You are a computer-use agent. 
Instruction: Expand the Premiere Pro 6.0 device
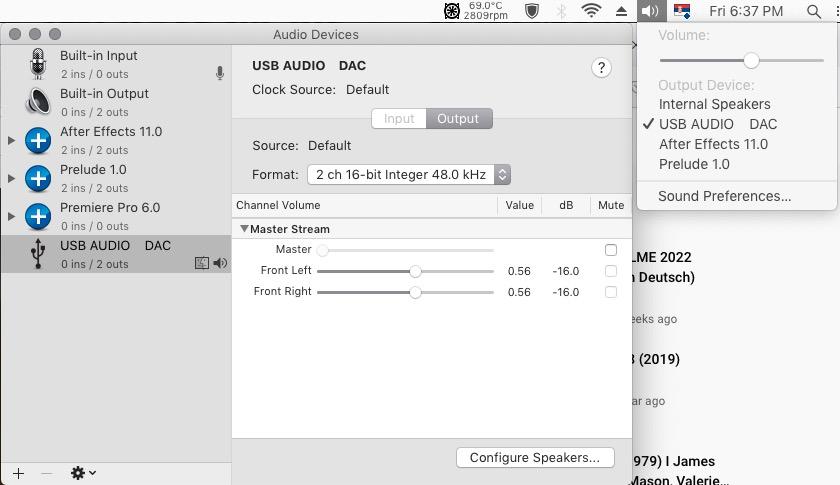pos(11,217)
